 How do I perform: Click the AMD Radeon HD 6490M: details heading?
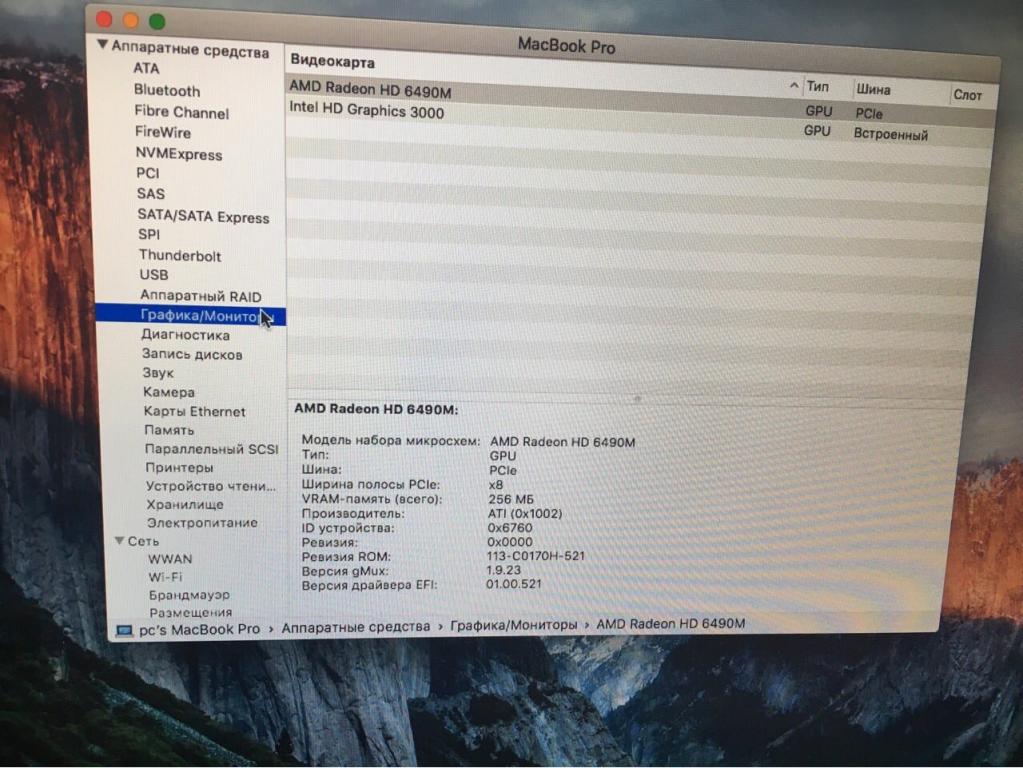[376, 409]
